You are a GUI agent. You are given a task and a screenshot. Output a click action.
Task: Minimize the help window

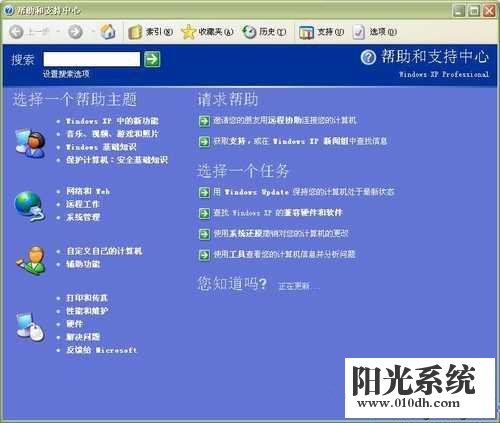[x=459, y=11]
